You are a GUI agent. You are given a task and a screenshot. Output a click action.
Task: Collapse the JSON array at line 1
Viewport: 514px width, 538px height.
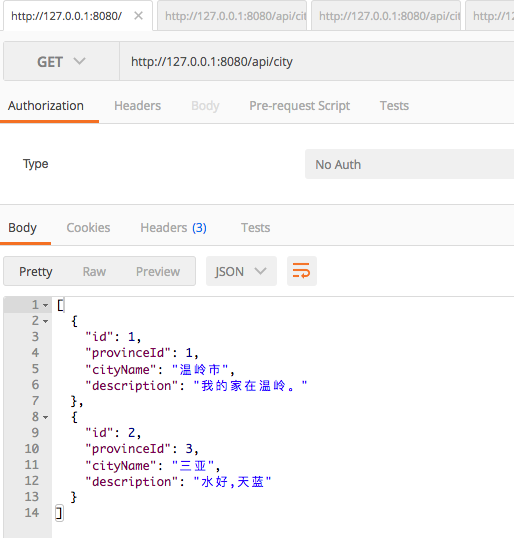click(46, 305)
